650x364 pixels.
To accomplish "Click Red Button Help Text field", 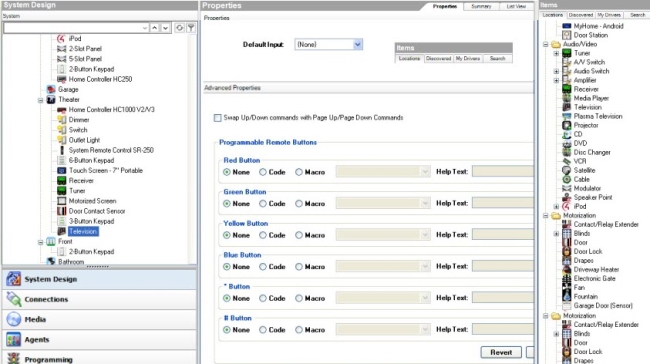I will click(503, 172).
